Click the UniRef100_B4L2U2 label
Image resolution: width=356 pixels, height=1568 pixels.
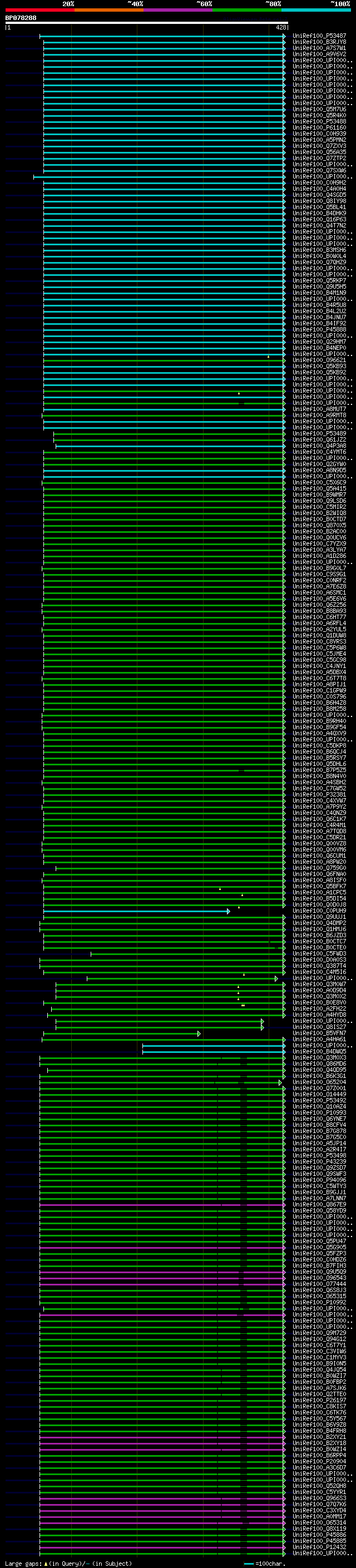click(319, 311)
